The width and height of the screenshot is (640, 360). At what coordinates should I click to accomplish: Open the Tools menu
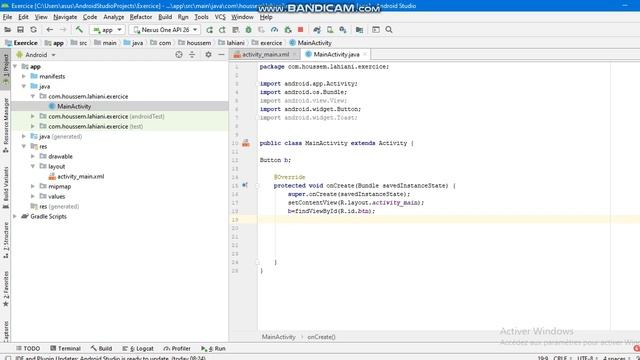(x=201, y=17)
